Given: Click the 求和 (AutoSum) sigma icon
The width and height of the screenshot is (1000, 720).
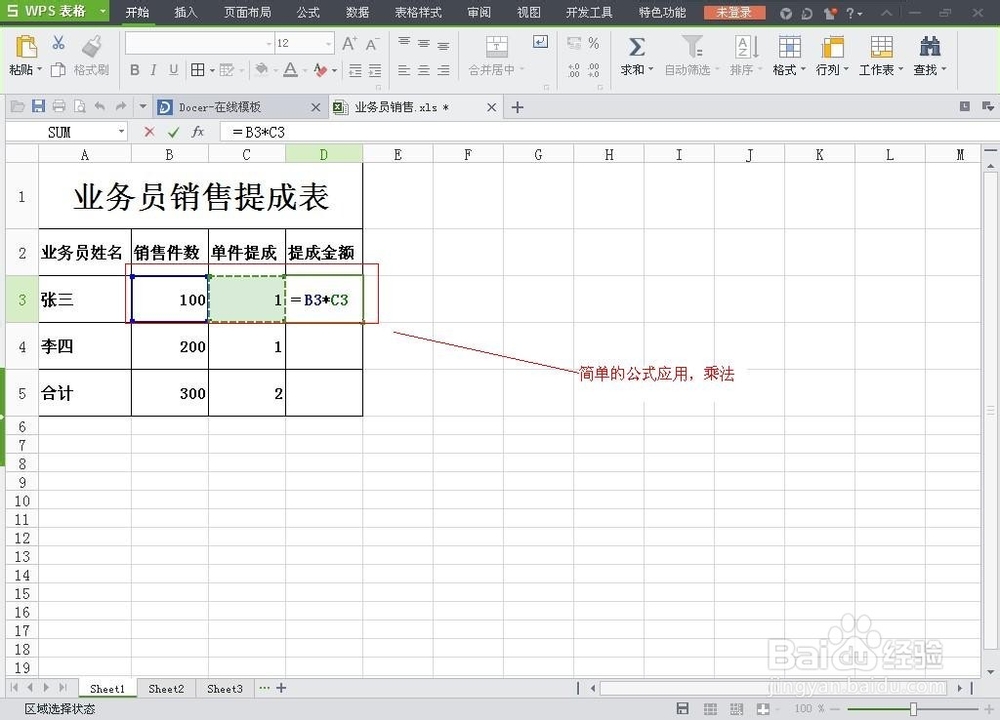Looking at the screenshot, I should 636,47.
